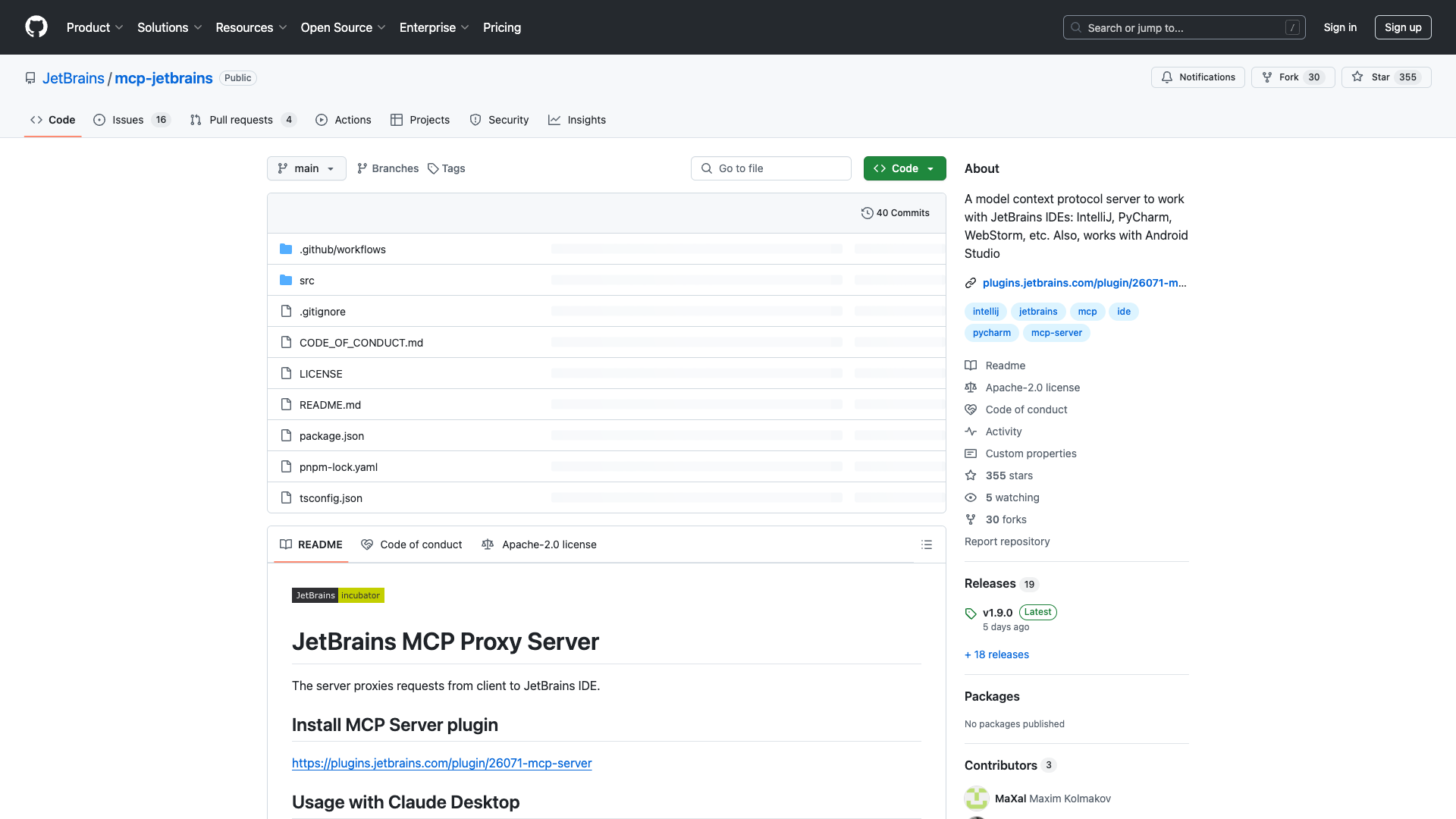Open the commit history clock icon
This screenshot has height=819, width=1456.
pos(868,213)
